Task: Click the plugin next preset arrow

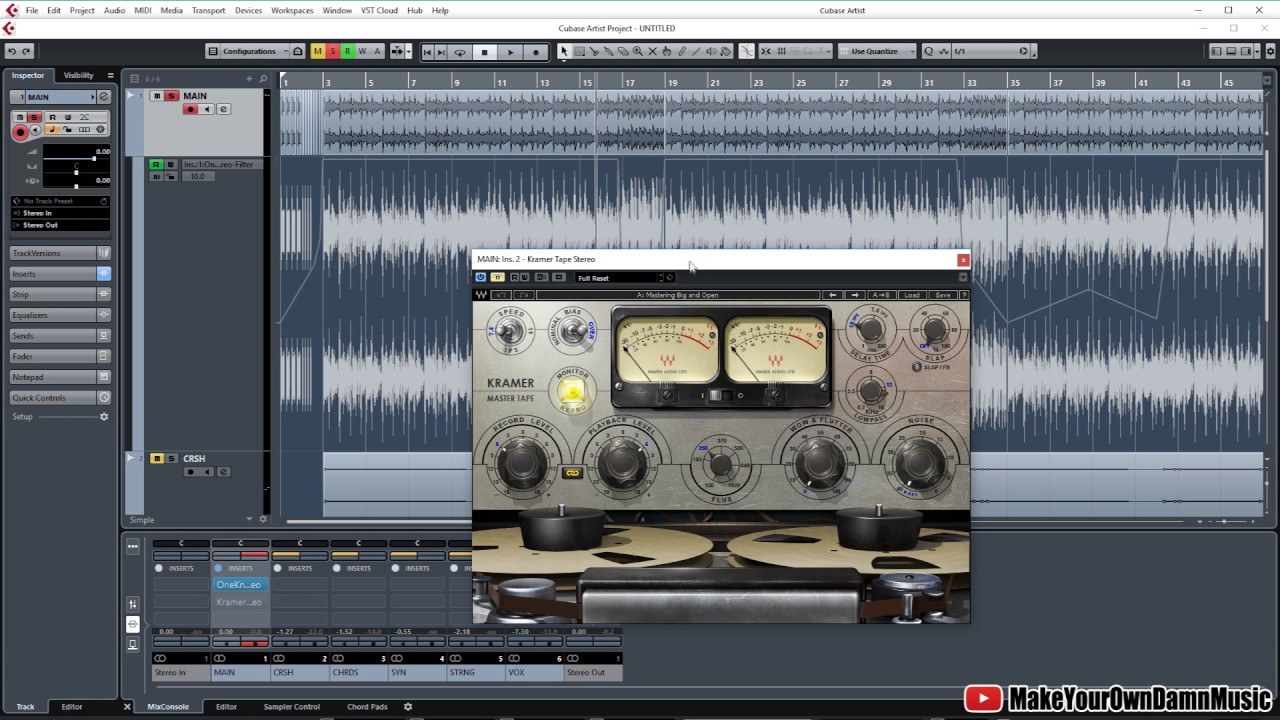Action: (854, 295)
